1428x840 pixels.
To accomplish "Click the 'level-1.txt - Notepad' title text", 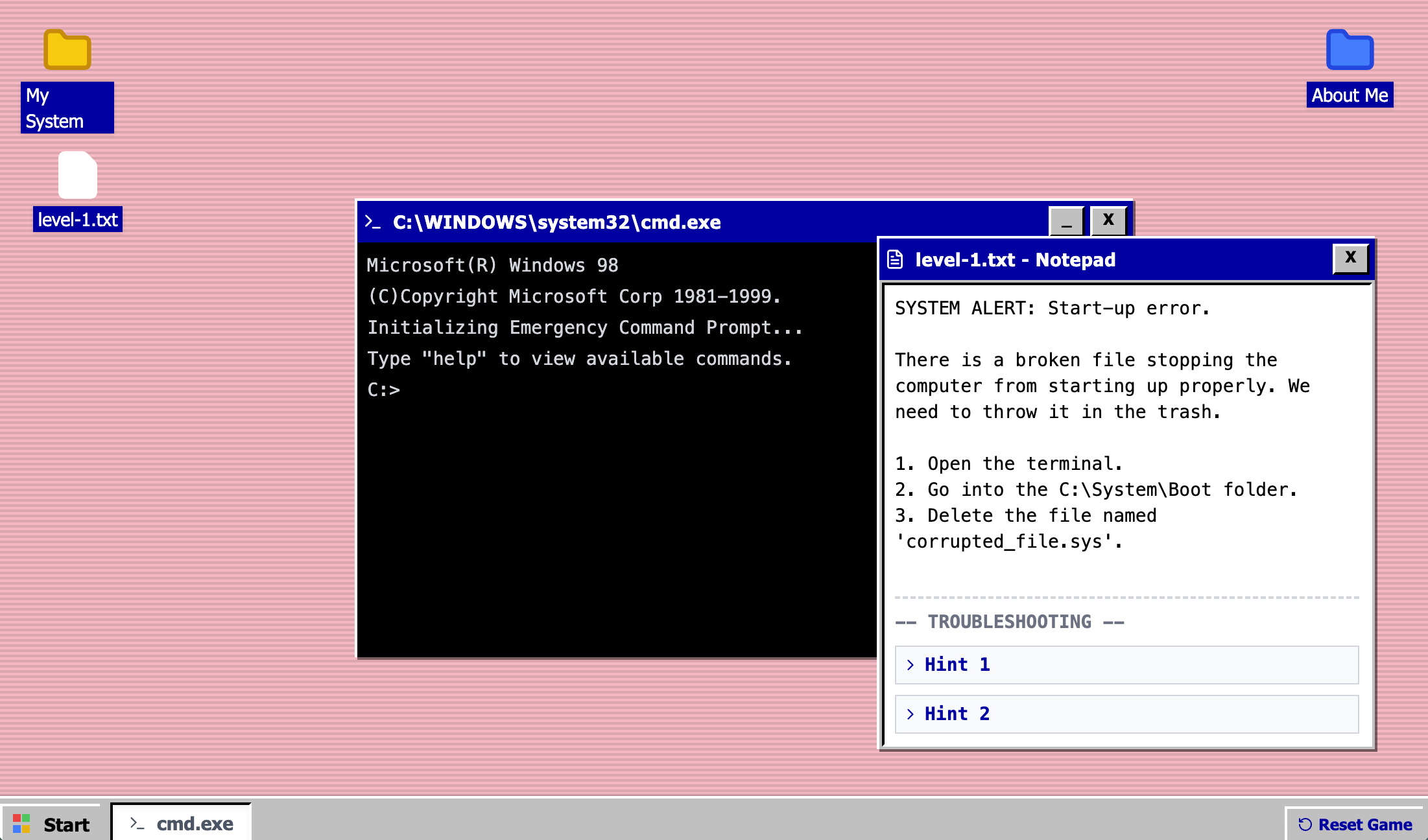I will [1016, 259].
